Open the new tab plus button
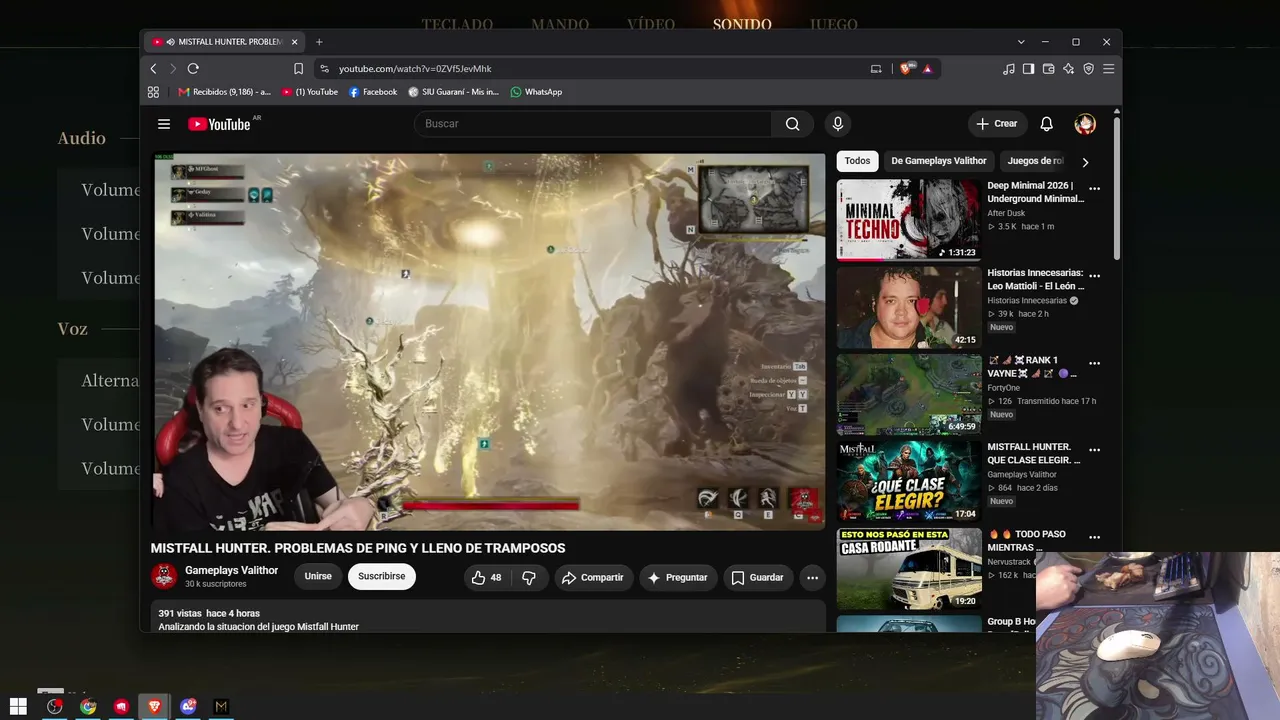This screenshot has width=1280, height=720. (319, 42)
